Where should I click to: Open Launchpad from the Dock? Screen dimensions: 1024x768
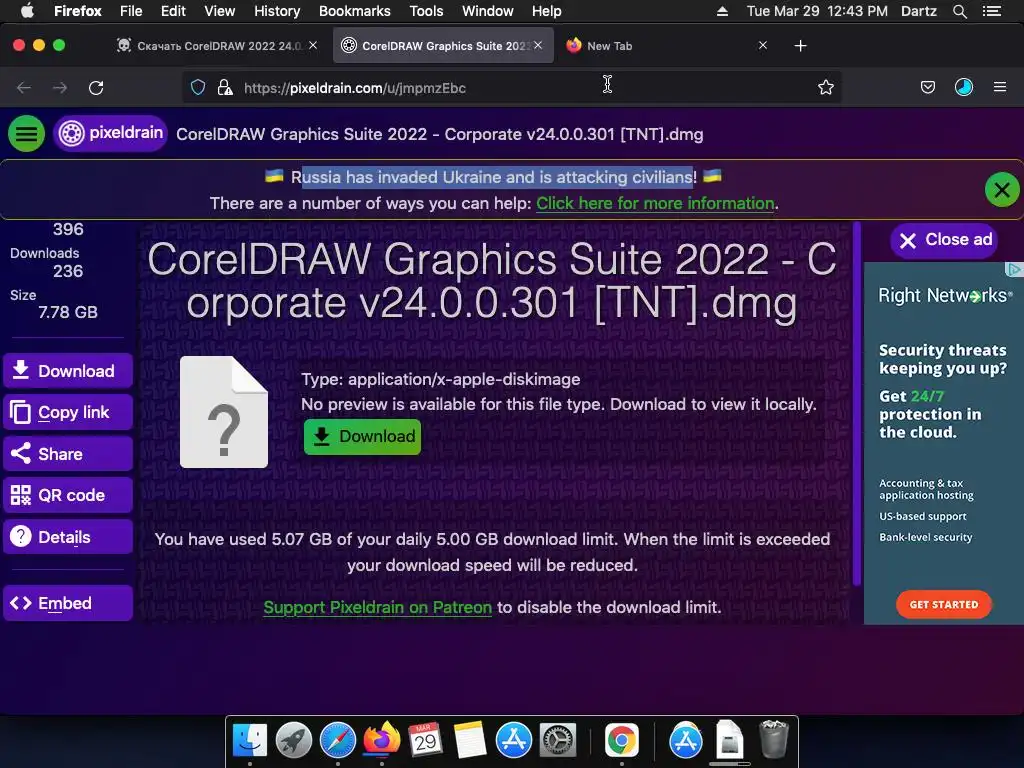tap(294, 740)
